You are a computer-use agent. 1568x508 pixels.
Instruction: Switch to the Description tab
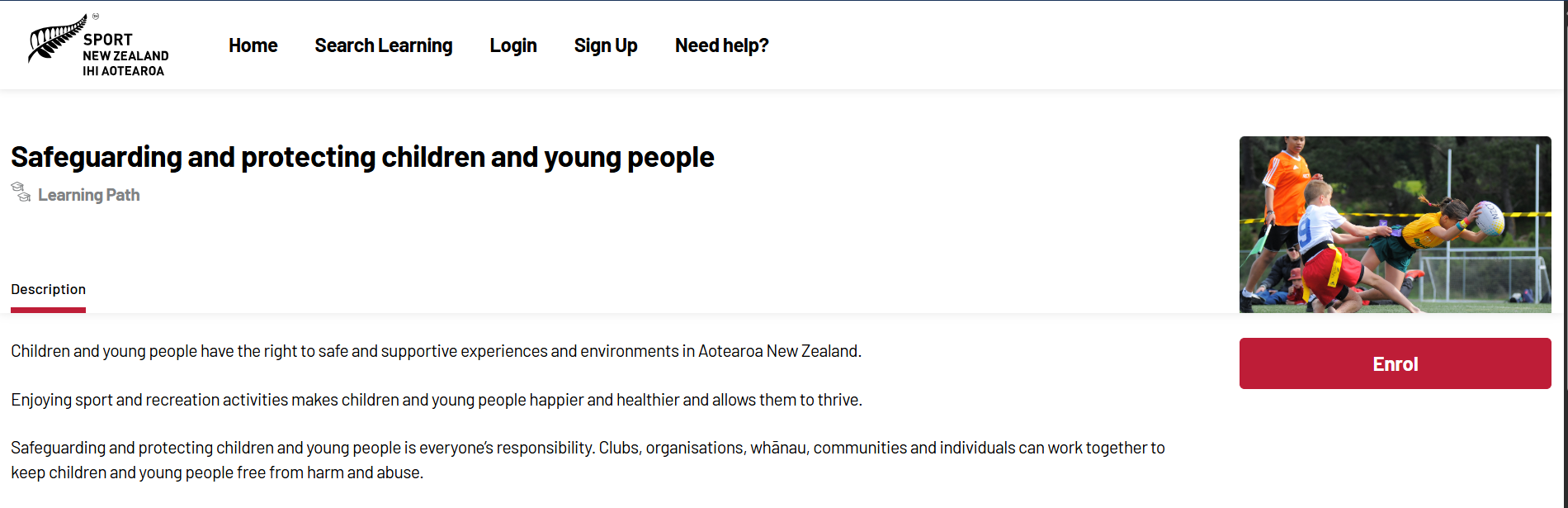[48, 289]
